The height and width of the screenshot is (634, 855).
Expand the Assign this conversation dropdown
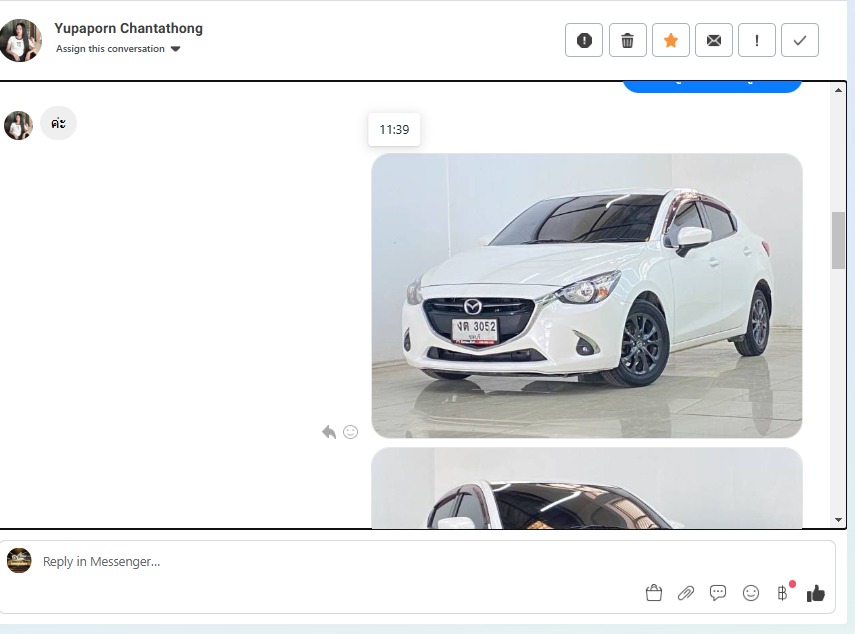tap(118, 49)
